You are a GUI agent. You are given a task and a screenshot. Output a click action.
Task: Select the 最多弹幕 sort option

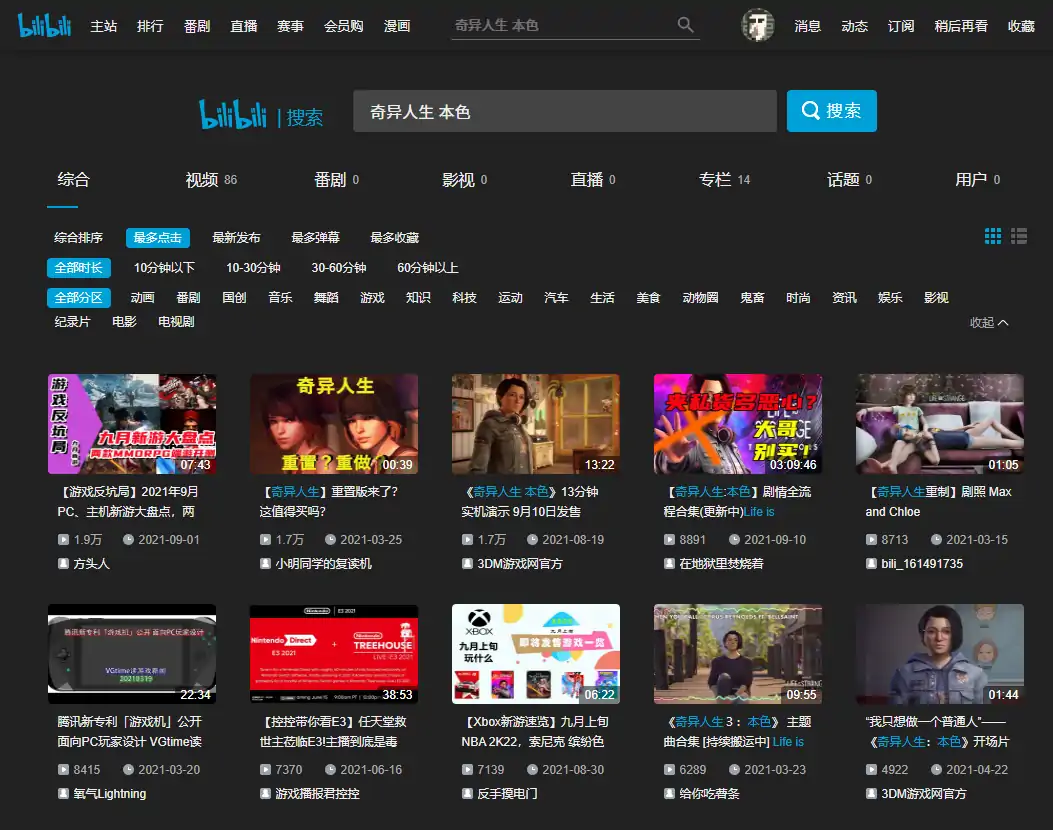pos(316,238)
